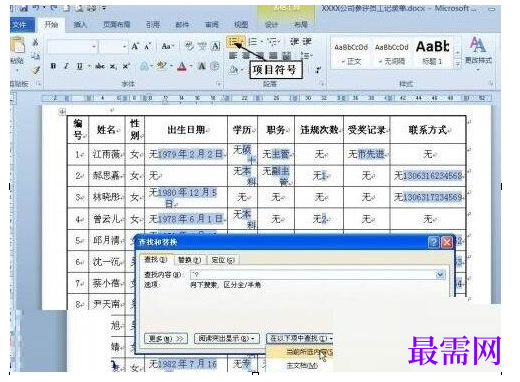Viewport: 520px width, 382px height.
Task: Switch to the Insert ribbon tab
Action: pyautogui.click(x=80, y=25)
